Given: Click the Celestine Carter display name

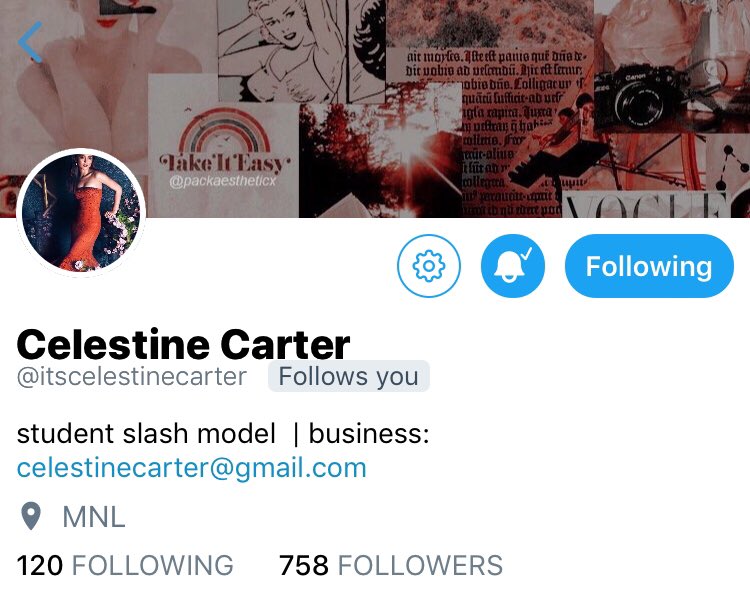Looking at the screenshot, I should (x=183, y=344).
